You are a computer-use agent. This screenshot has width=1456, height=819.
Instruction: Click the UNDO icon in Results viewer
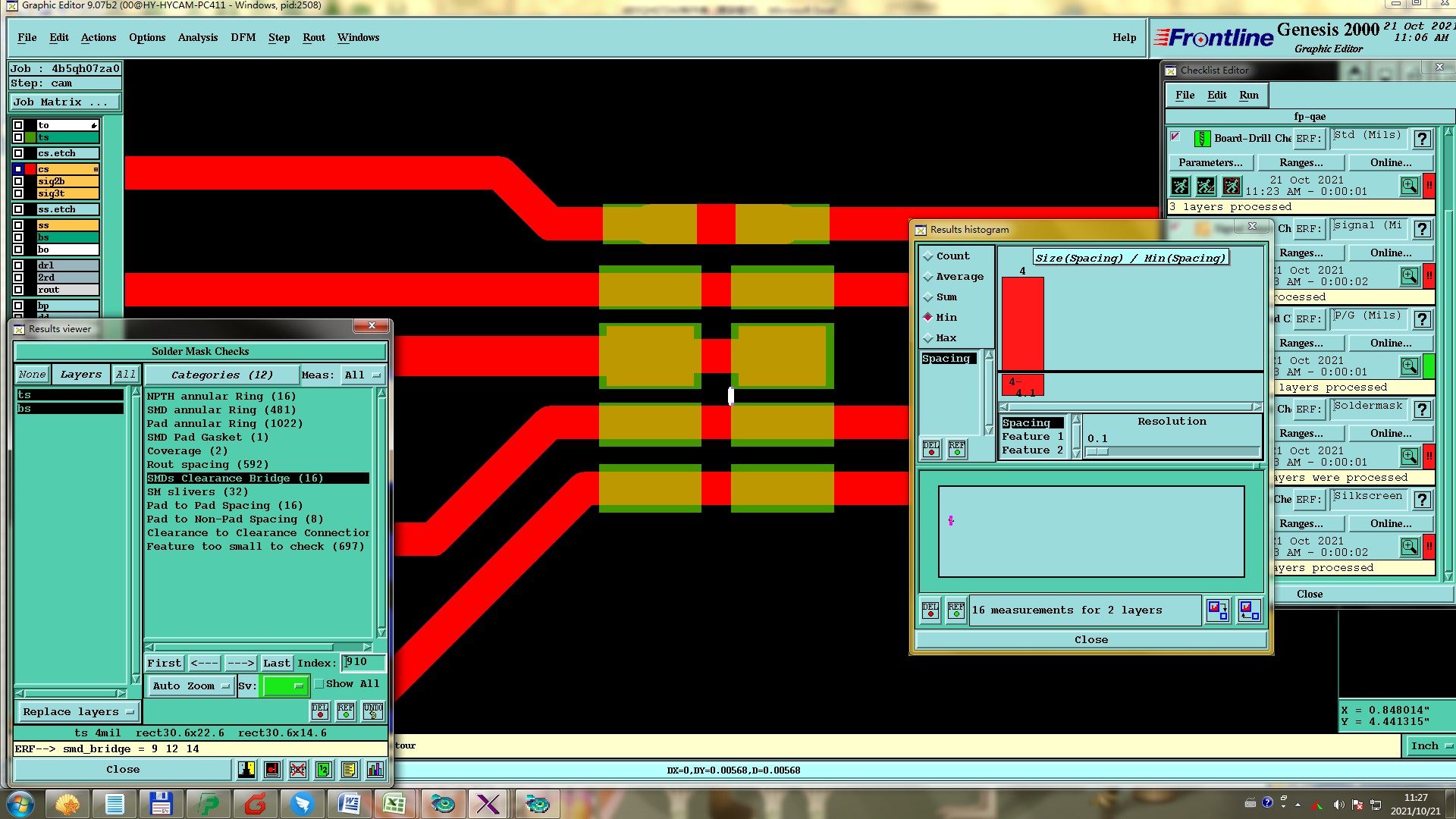(x=372, y=711)
